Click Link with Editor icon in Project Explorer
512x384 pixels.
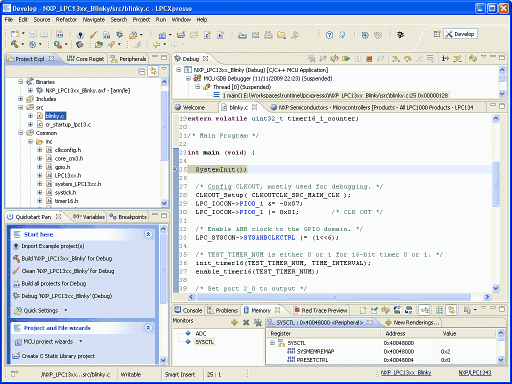[x=153, y=71]
